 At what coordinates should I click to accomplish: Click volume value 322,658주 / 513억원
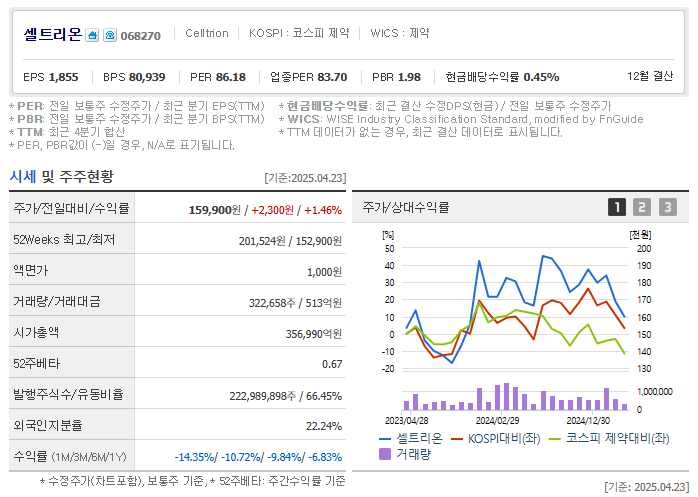click(x=295, y=303)
